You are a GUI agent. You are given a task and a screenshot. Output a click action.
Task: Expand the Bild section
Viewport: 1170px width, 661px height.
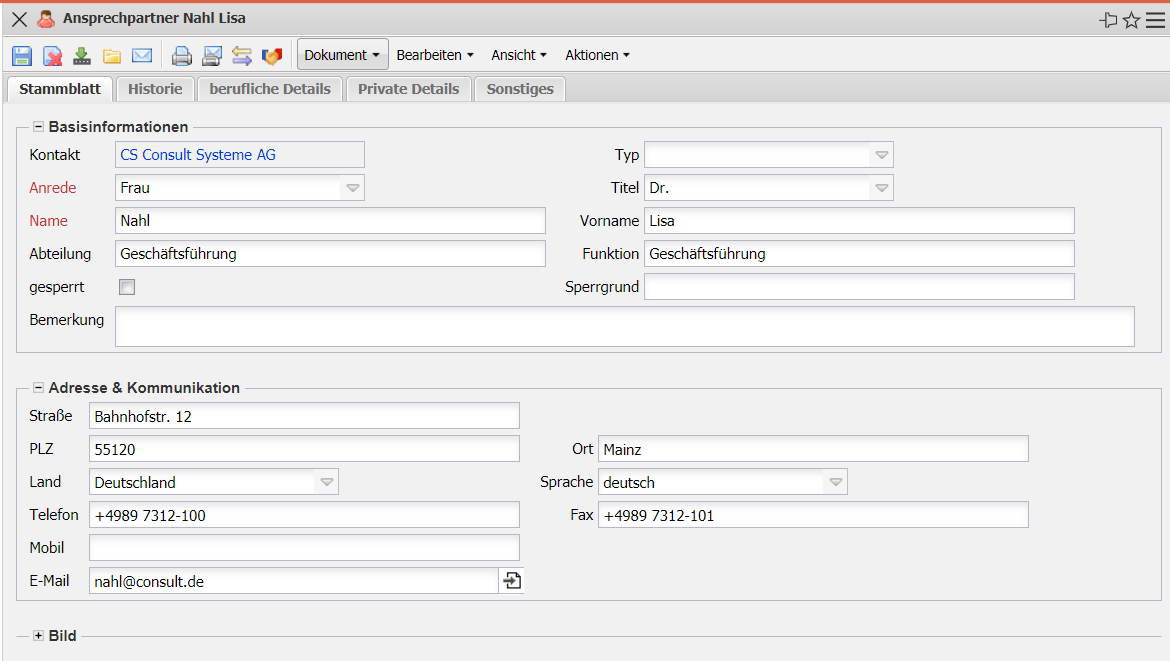pos(39,636)
